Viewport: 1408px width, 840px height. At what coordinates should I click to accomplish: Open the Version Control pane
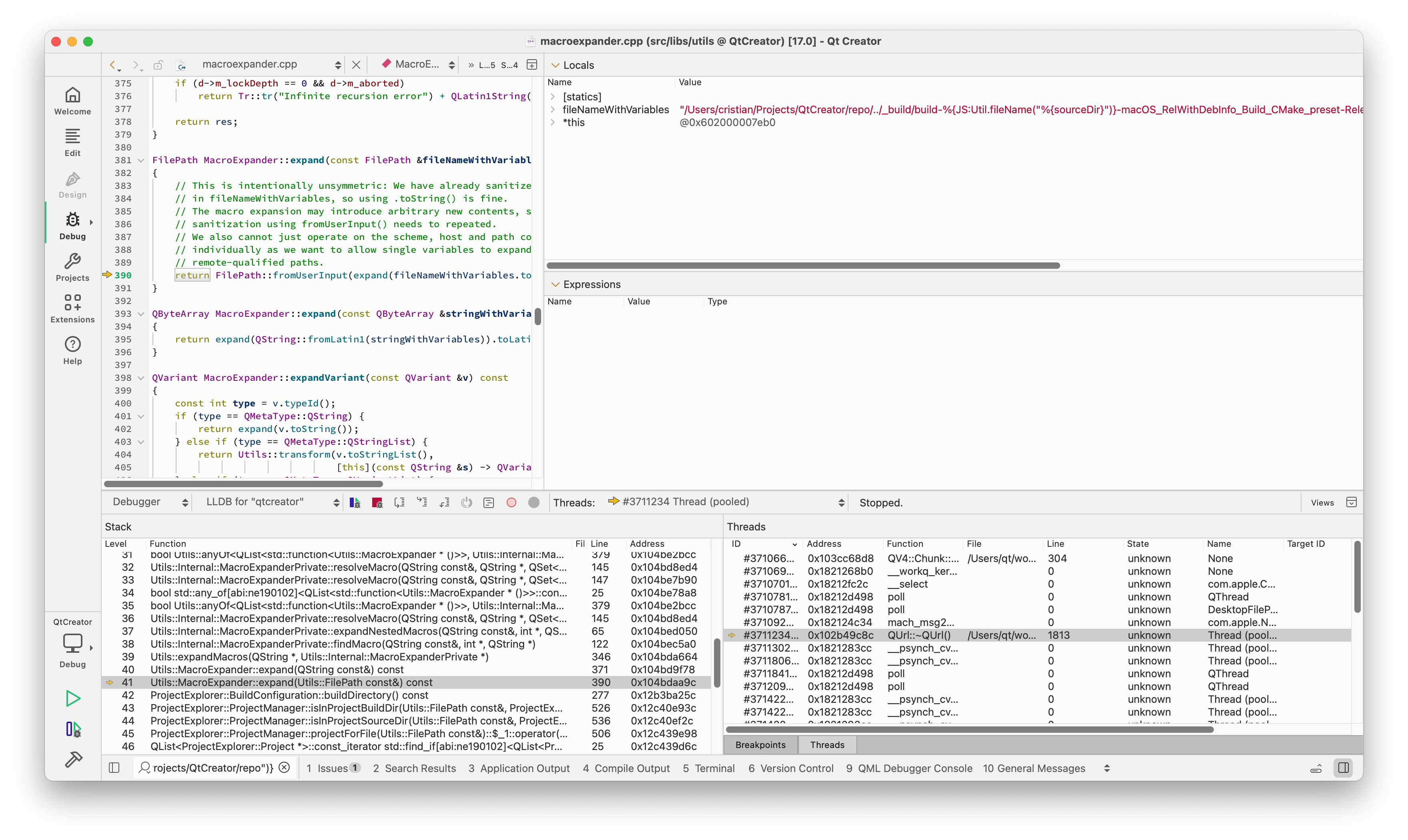tap(791, 769)
